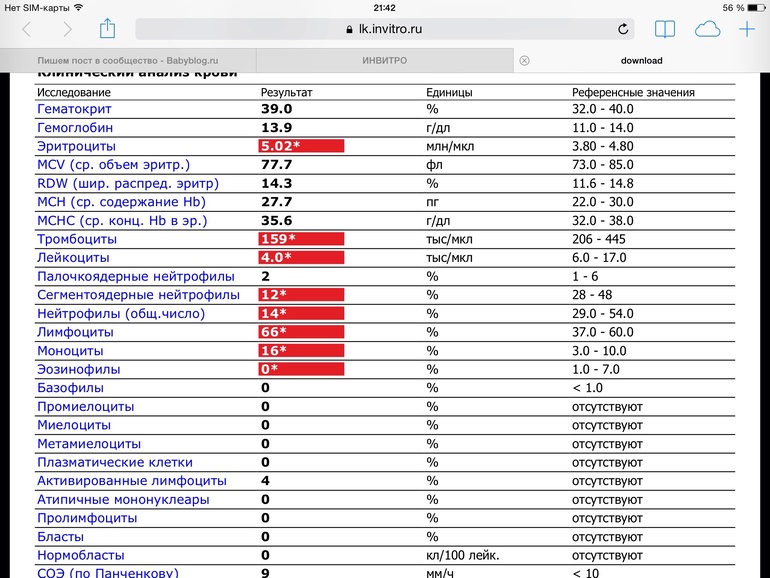Image resolution: width=770 pixels, height=578 pixels.
Task: Open iCloud Tabs cloud icon
Action: point(707,30)
